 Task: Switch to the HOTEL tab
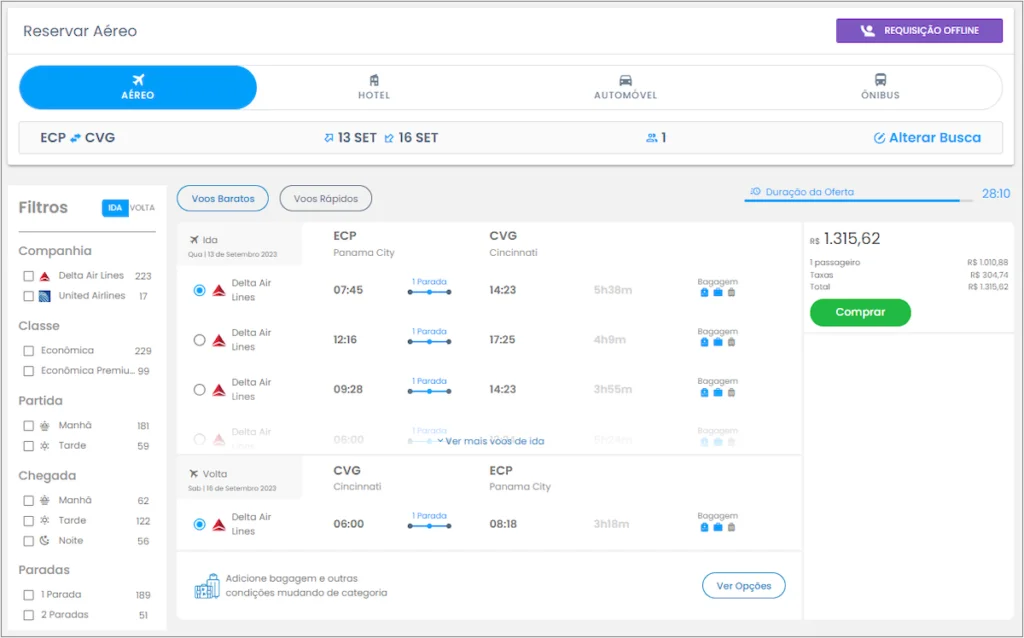coord(374,87)
